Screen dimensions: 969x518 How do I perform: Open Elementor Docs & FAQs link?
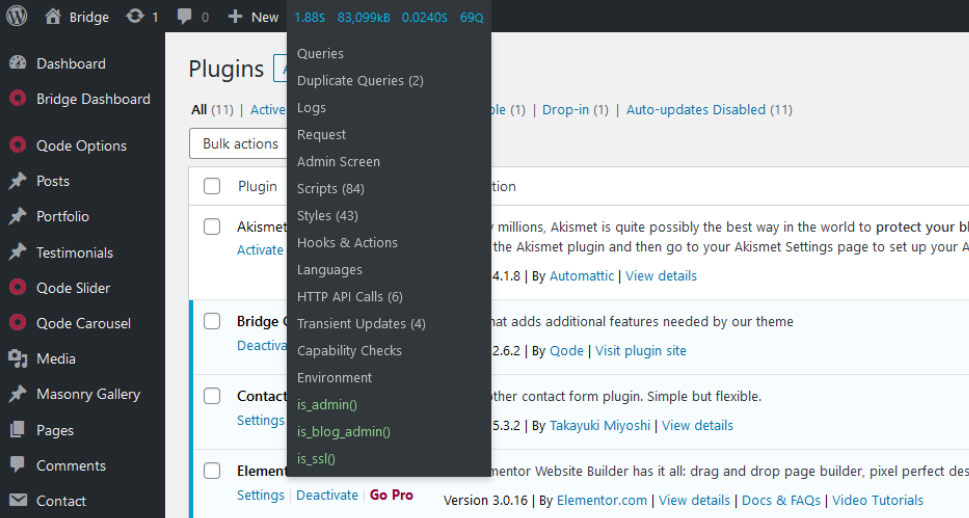(781, 500)
